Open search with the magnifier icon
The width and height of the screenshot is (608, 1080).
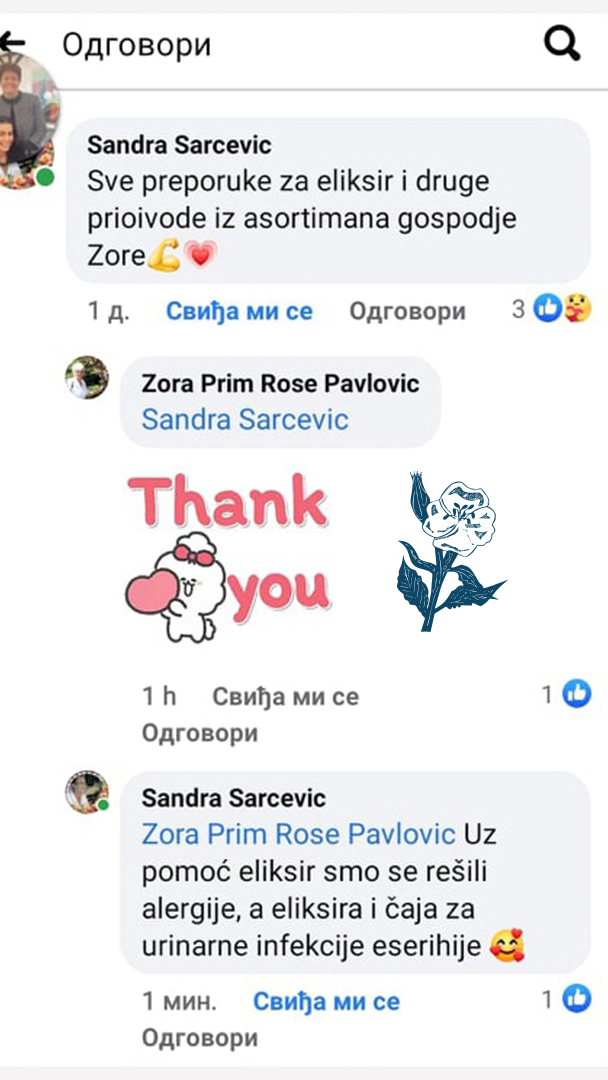[562, 44]
